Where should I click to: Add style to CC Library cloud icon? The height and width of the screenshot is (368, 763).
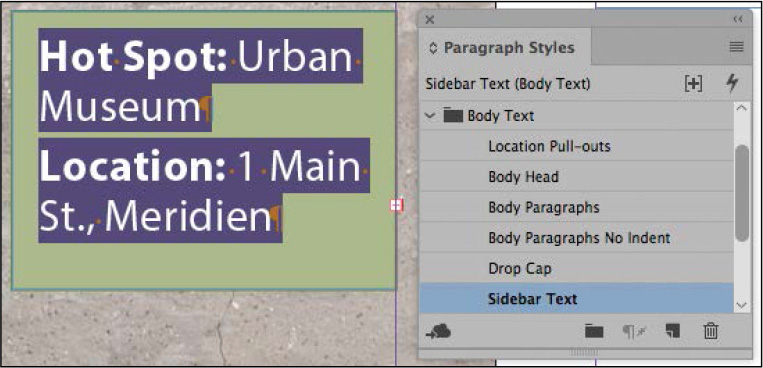pyautogui.click(x=438, y=331)
